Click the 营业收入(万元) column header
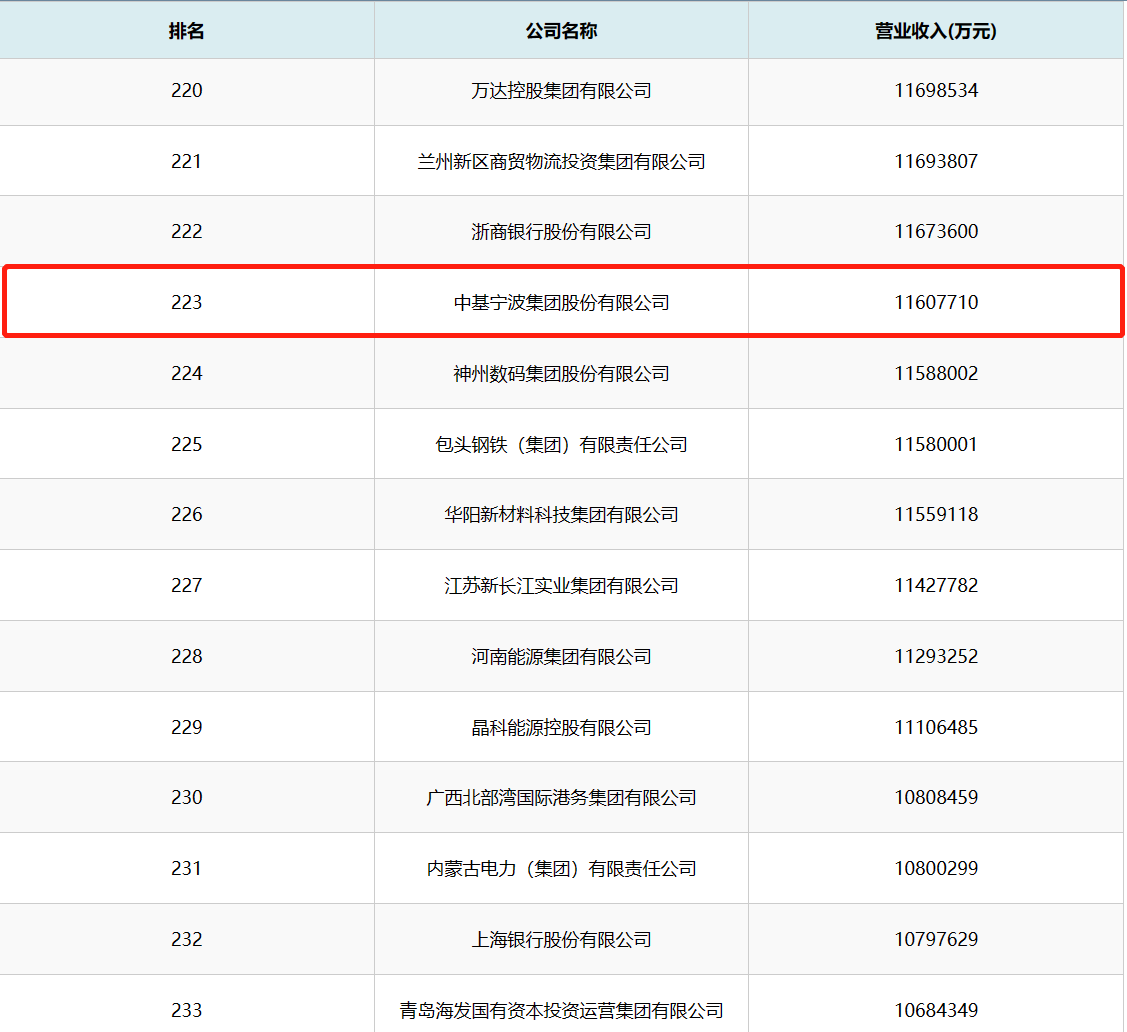 935,31
